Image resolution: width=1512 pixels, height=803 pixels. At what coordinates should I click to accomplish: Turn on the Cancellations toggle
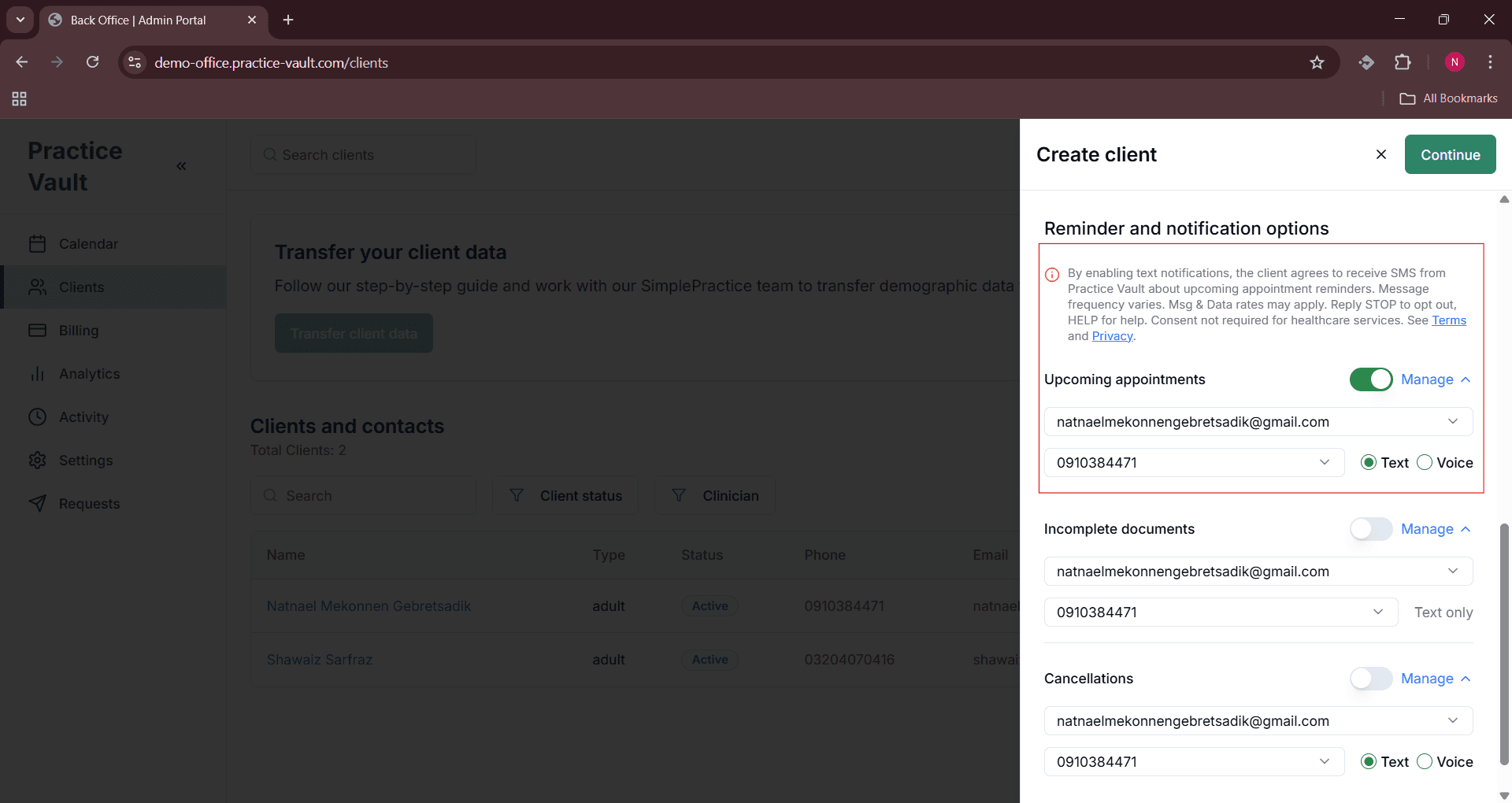pos(1370,679)
